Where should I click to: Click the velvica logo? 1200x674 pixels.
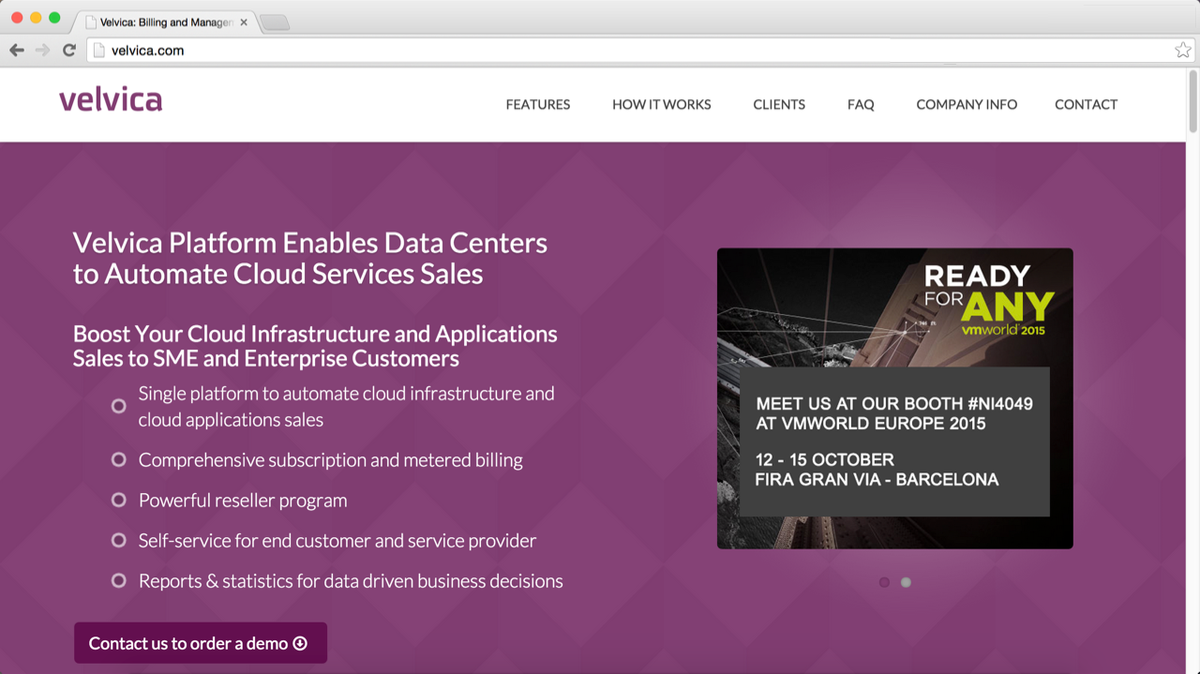coord(110,100)
